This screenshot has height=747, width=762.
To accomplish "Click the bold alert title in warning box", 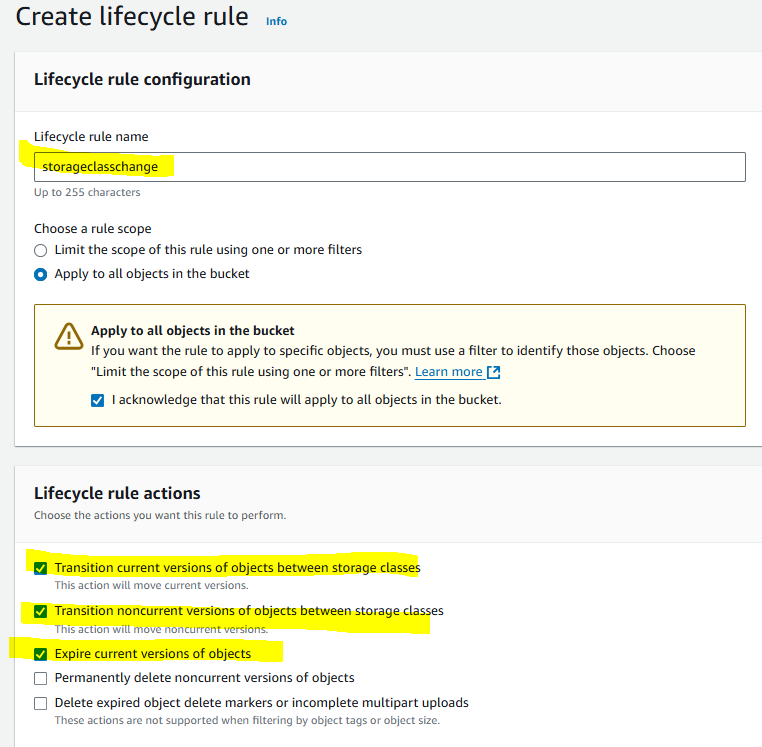I will (192, 331).
